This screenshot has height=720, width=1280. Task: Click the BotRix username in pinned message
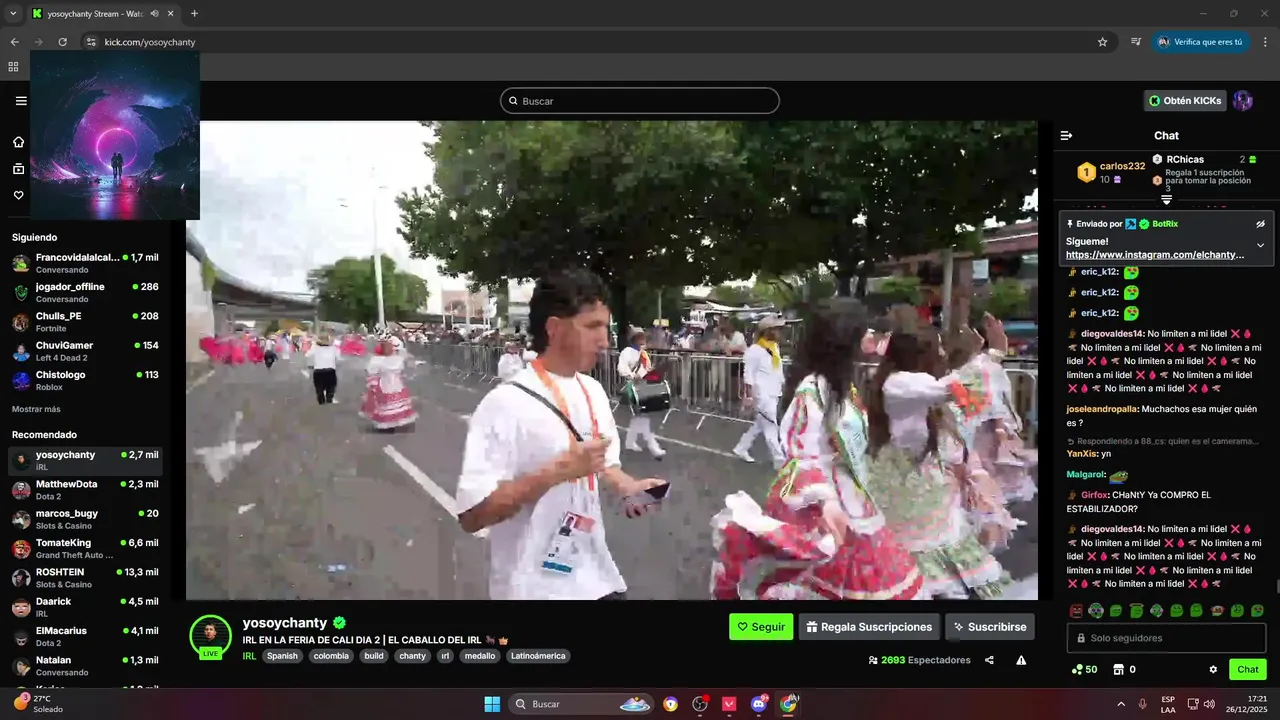tap(1165, 224)
